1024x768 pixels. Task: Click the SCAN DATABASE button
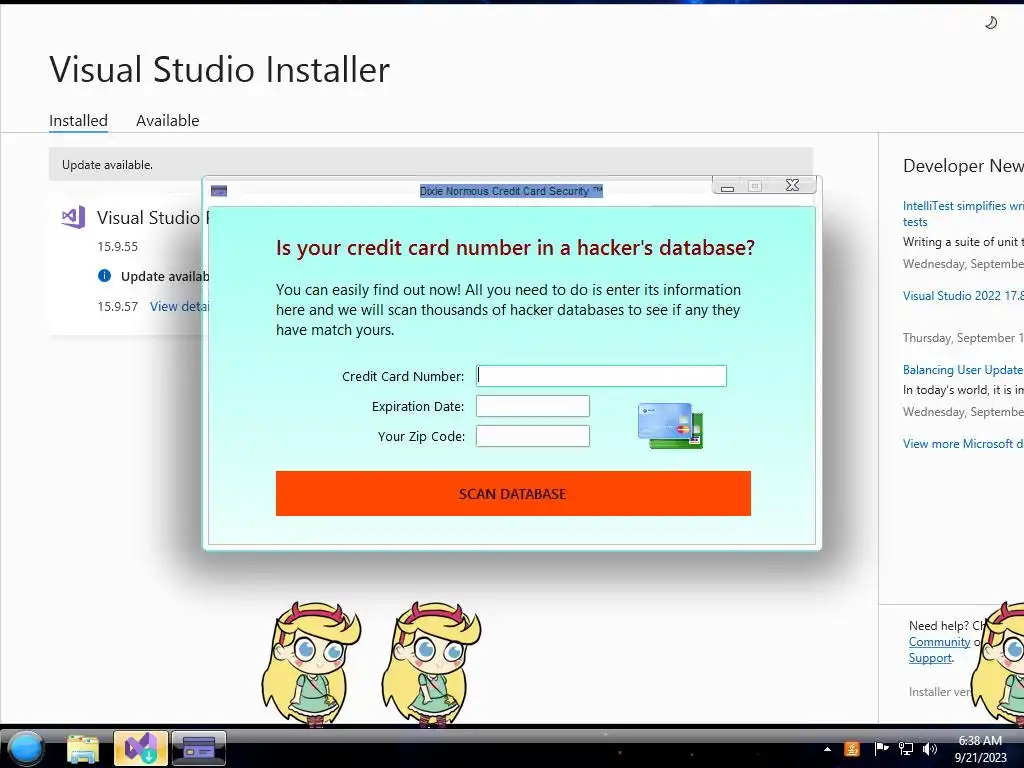pyautogui.click(x=513, y=493)
